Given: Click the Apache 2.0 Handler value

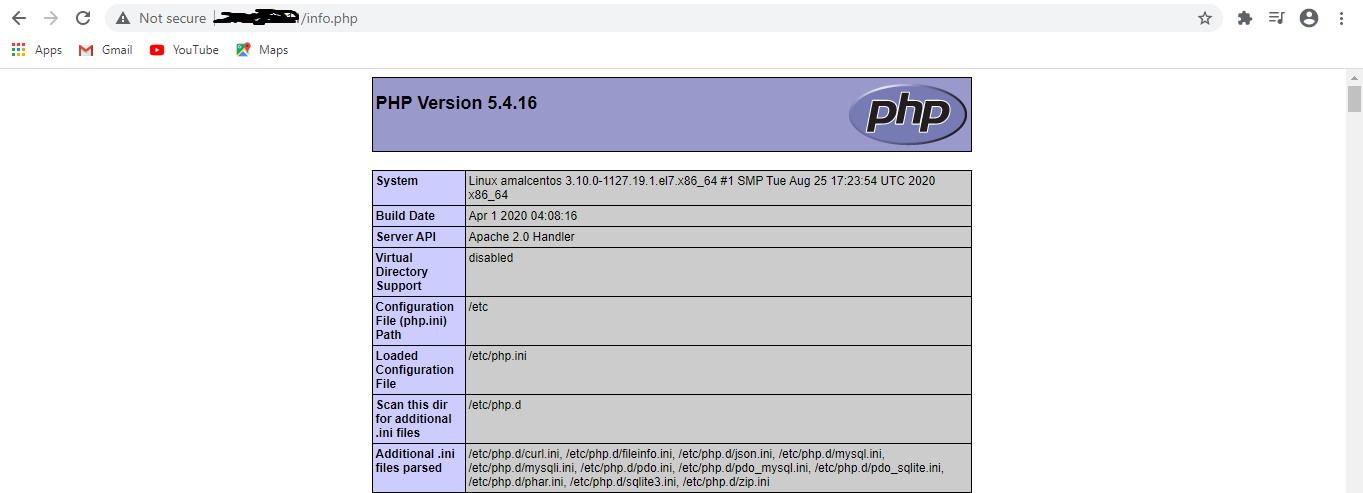Looking at the screenshot, I should (x=522, y=237).
